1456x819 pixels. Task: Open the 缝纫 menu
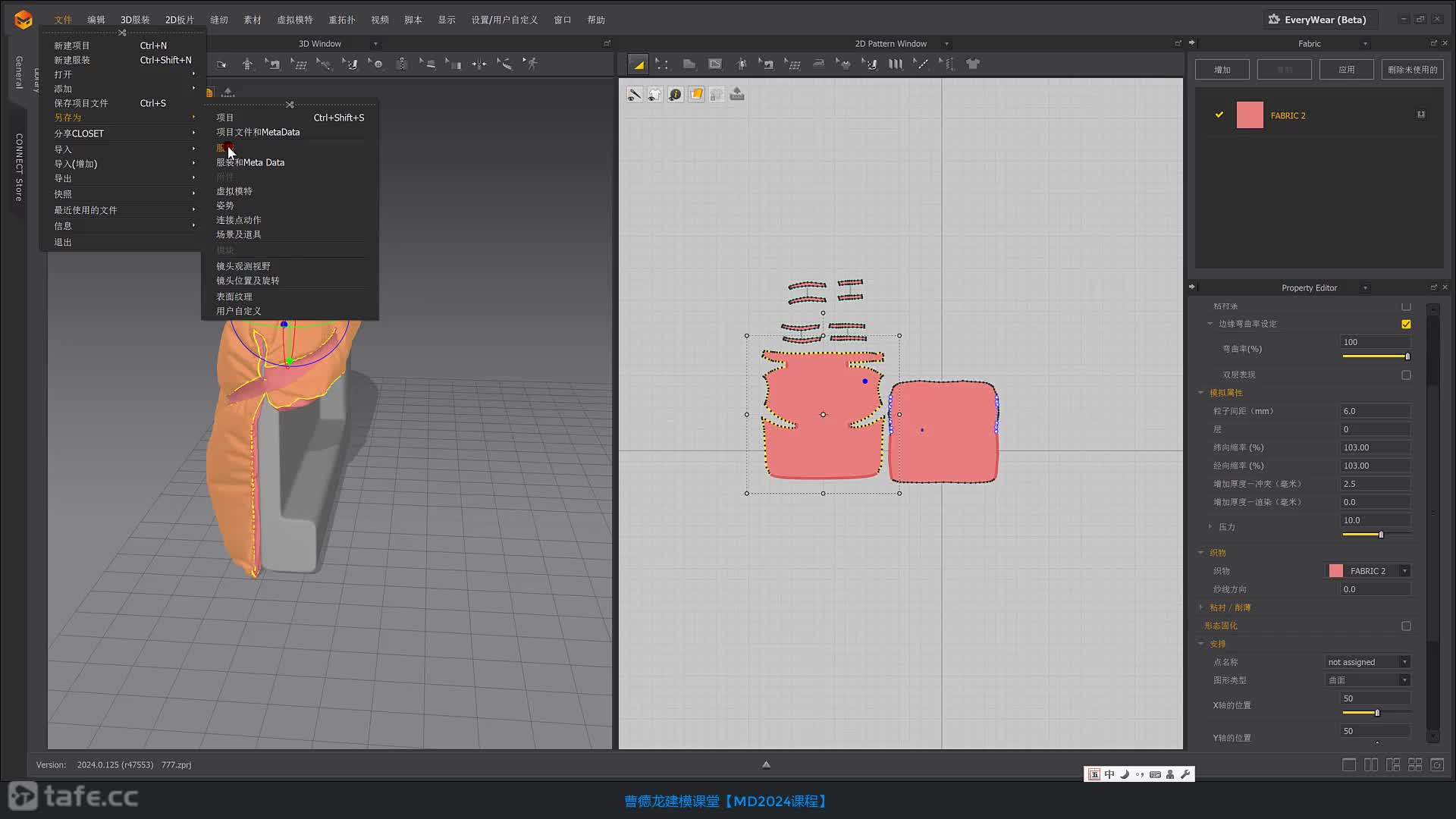pyautogui.click(x=219, y=20)
